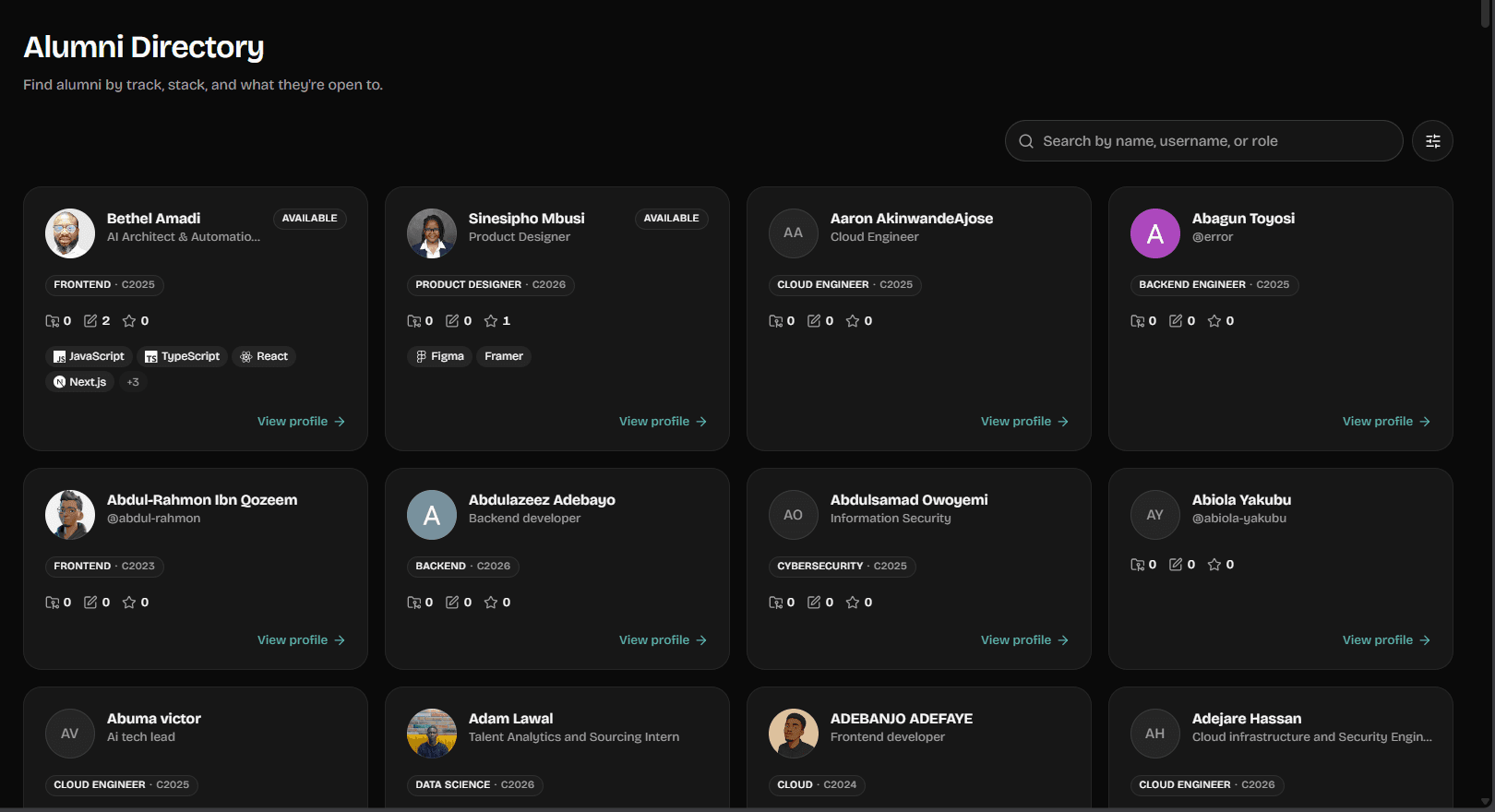1495x812 pixels.
Task: Click Adejare Hassan's AH avatar
Action: click(x=1155, y=734)
